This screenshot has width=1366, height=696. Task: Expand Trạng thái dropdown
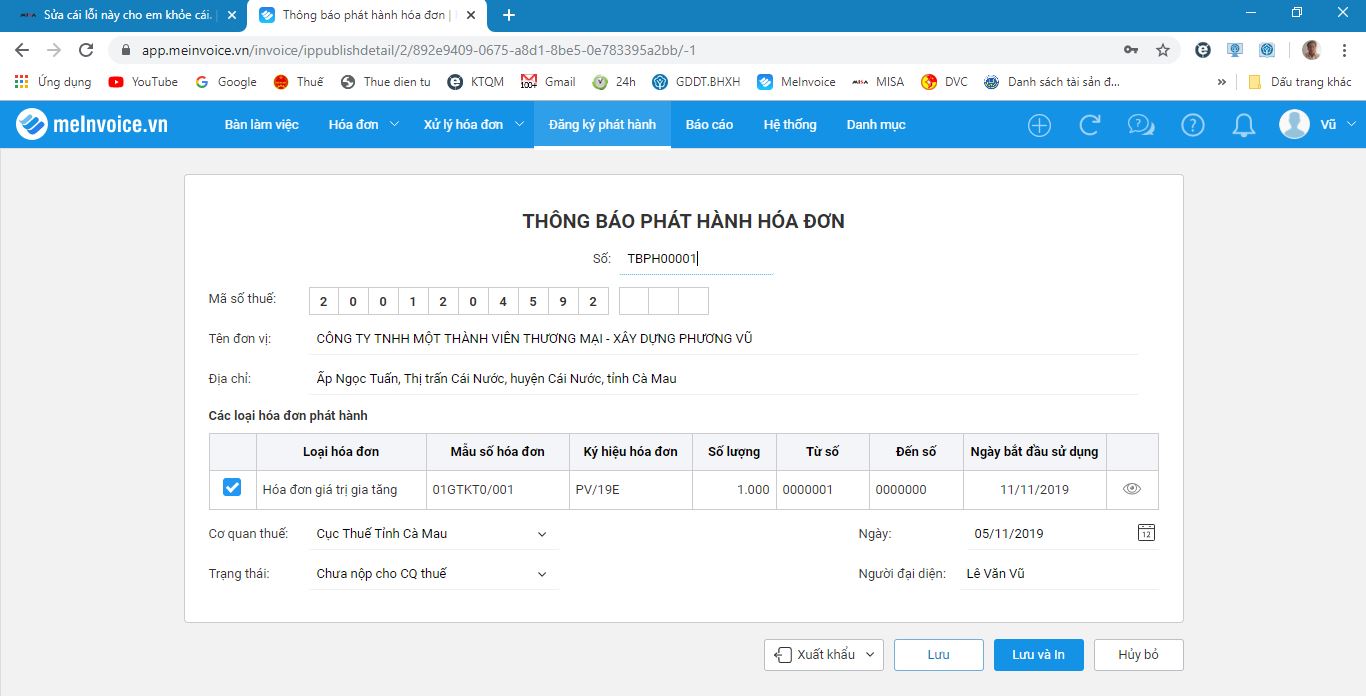click(x=542, y=574)
